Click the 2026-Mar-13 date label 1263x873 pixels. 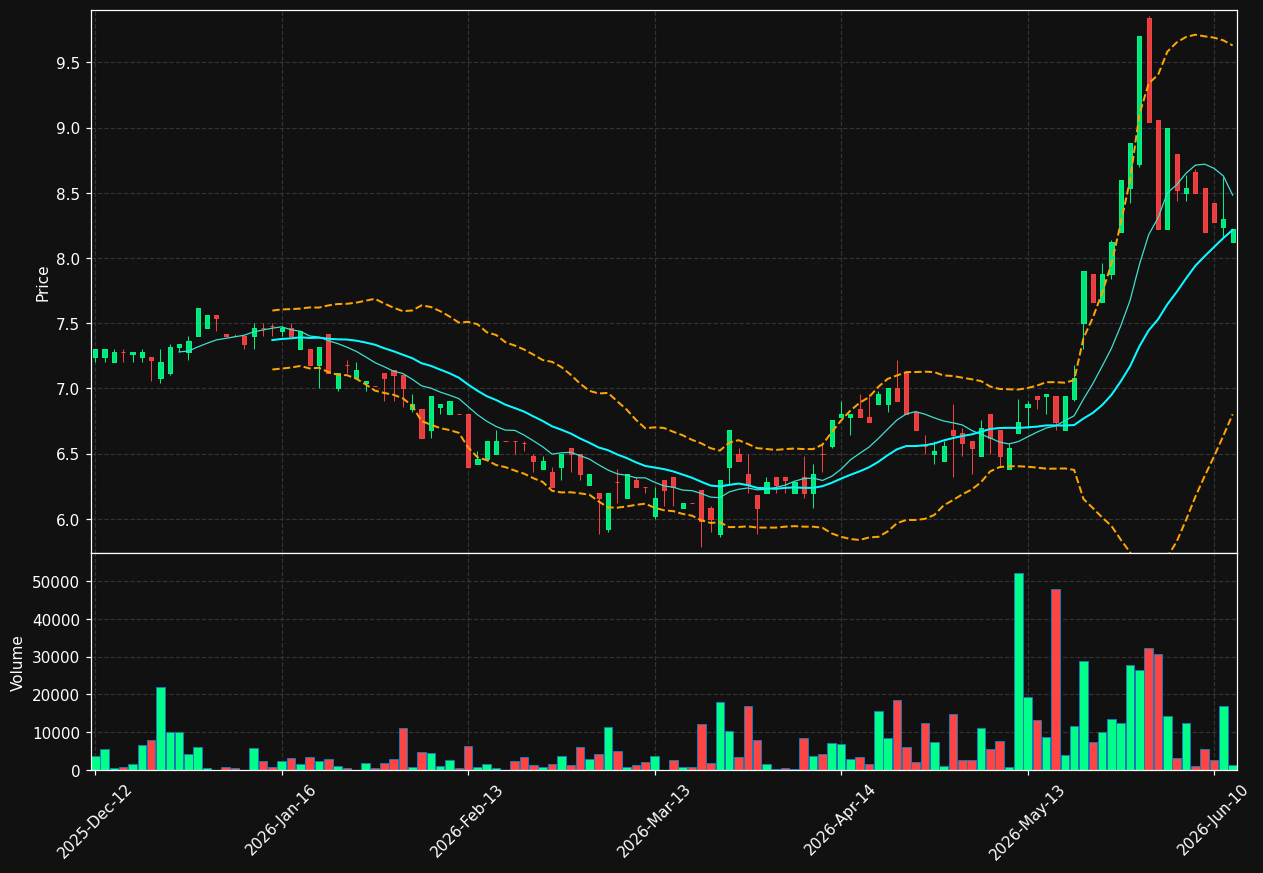point(654,821)
